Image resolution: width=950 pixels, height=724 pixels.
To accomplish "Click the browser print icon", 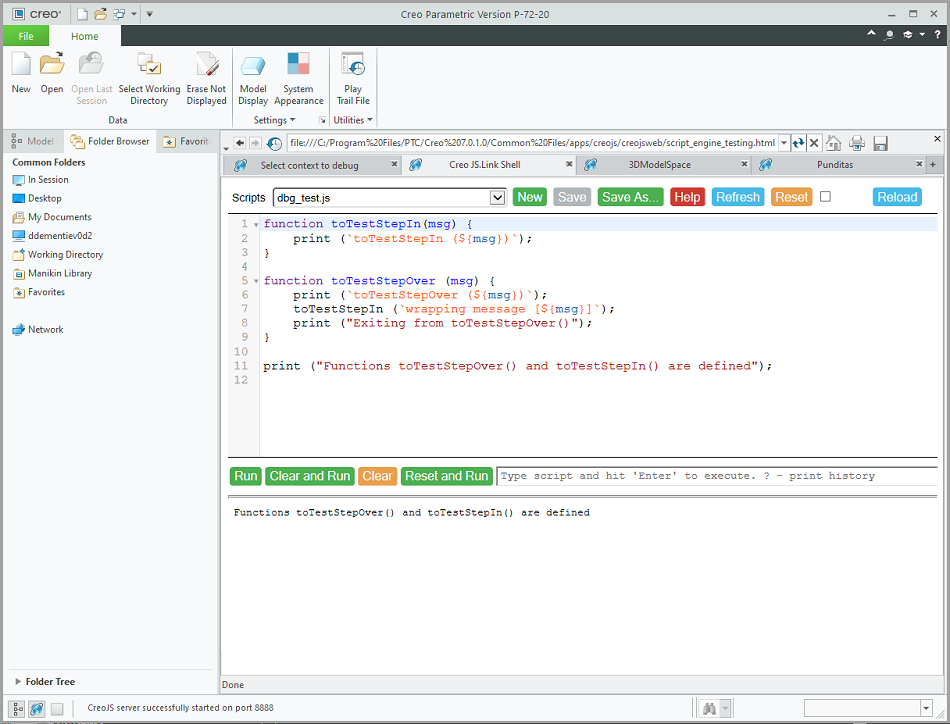I will tap(857, 143).
